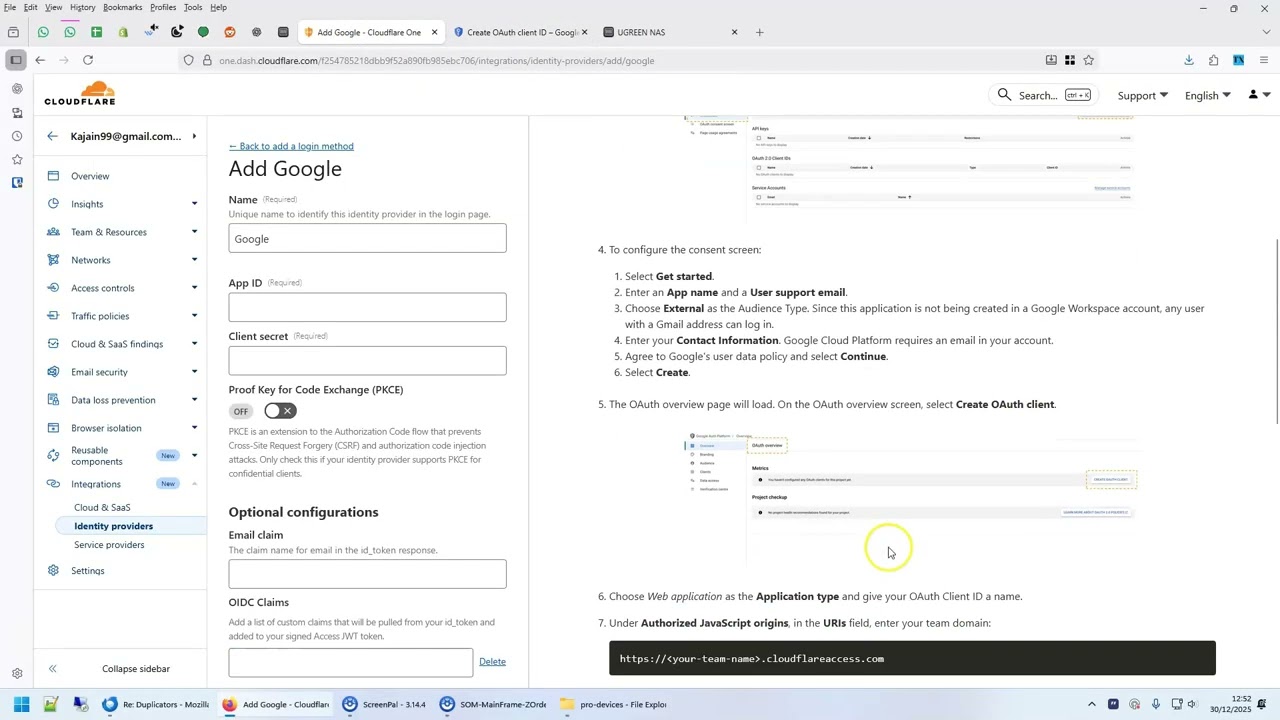Click the Firefox sidebar bookmarks star icon
The height and width of the screenshot is (720, 1280).
17,159
